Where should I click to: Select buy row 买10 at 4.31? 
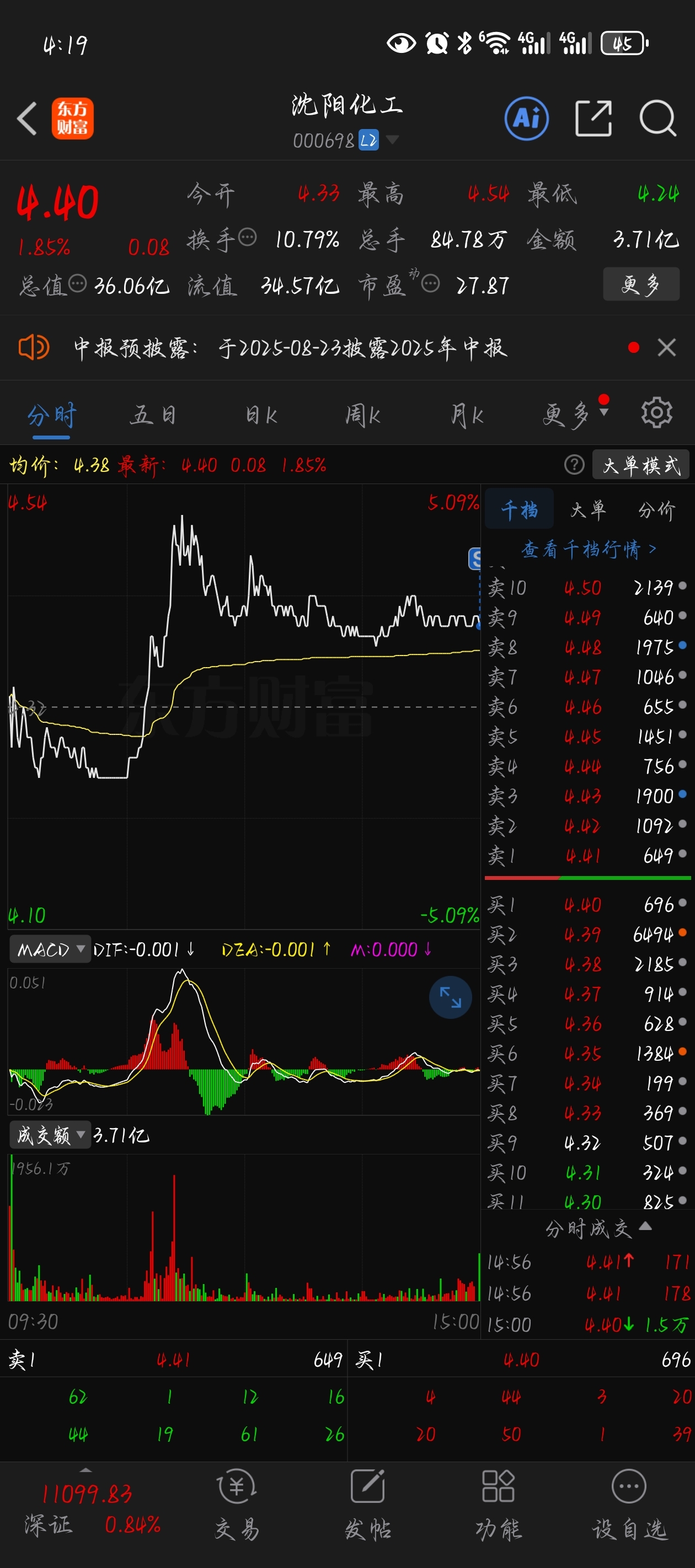587,1173
